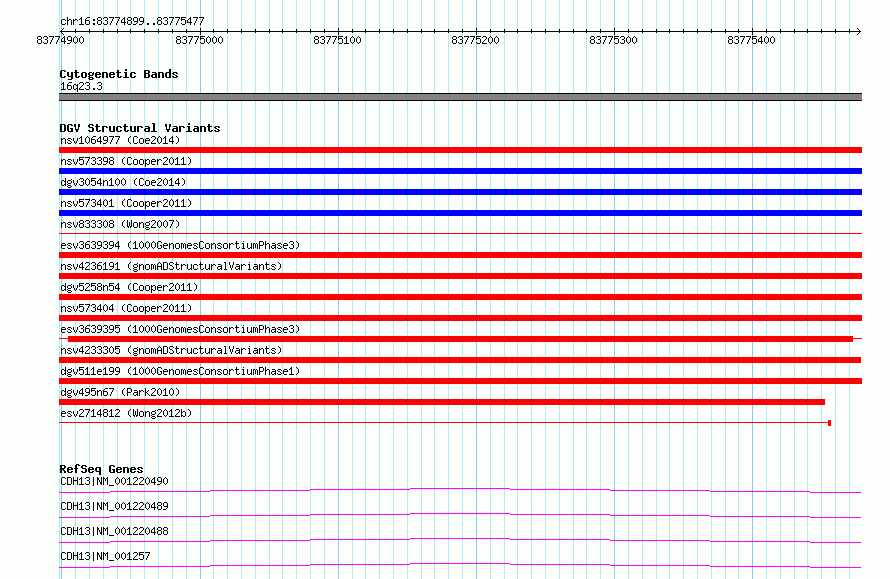Click the 16q23.3 band label

(x=81, y=86)
